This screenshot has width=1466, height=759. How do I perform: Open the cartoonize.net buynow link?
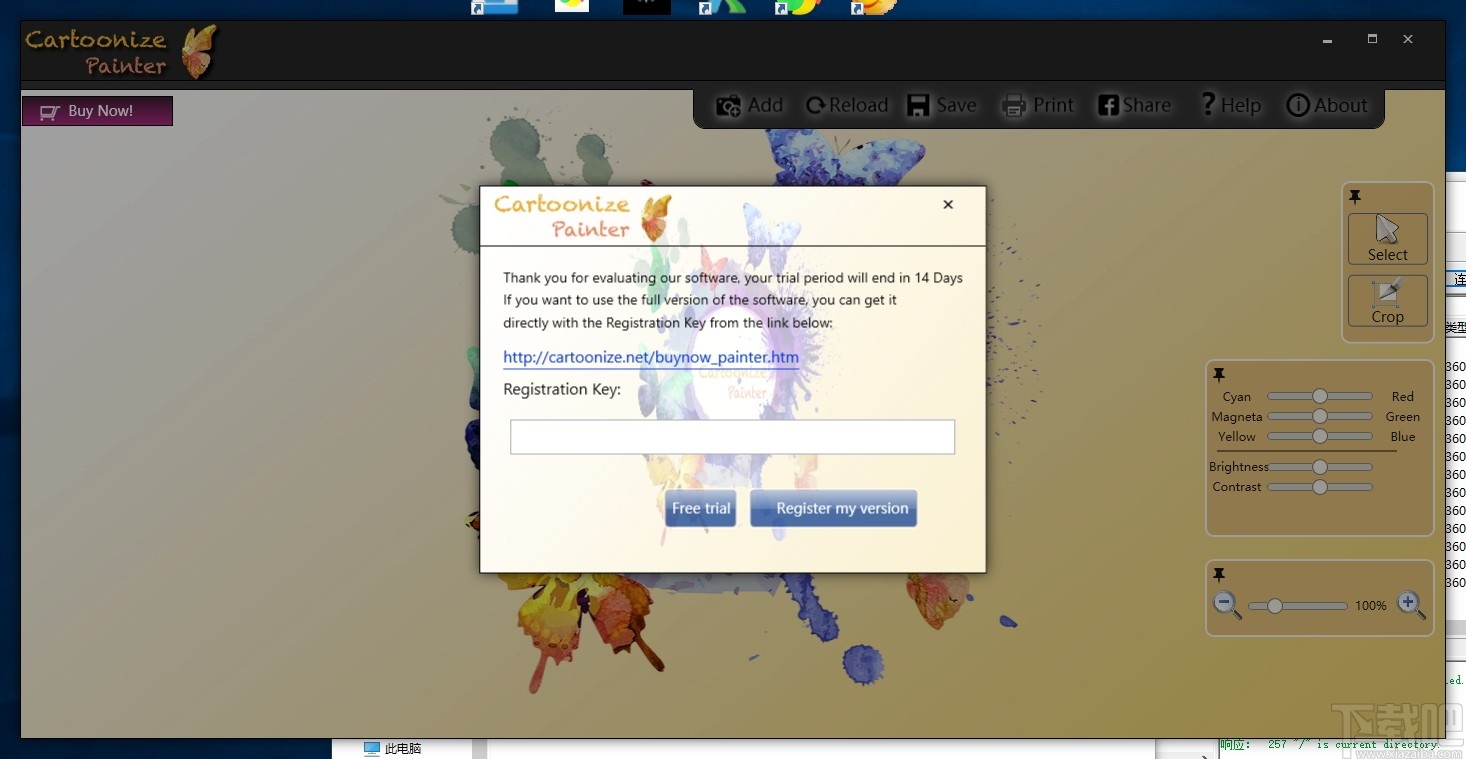tap(651, 357)
